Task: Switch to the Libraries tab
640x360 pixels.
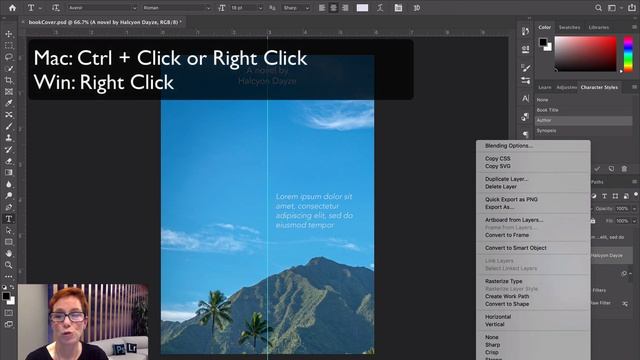Action: click(598, 27)
